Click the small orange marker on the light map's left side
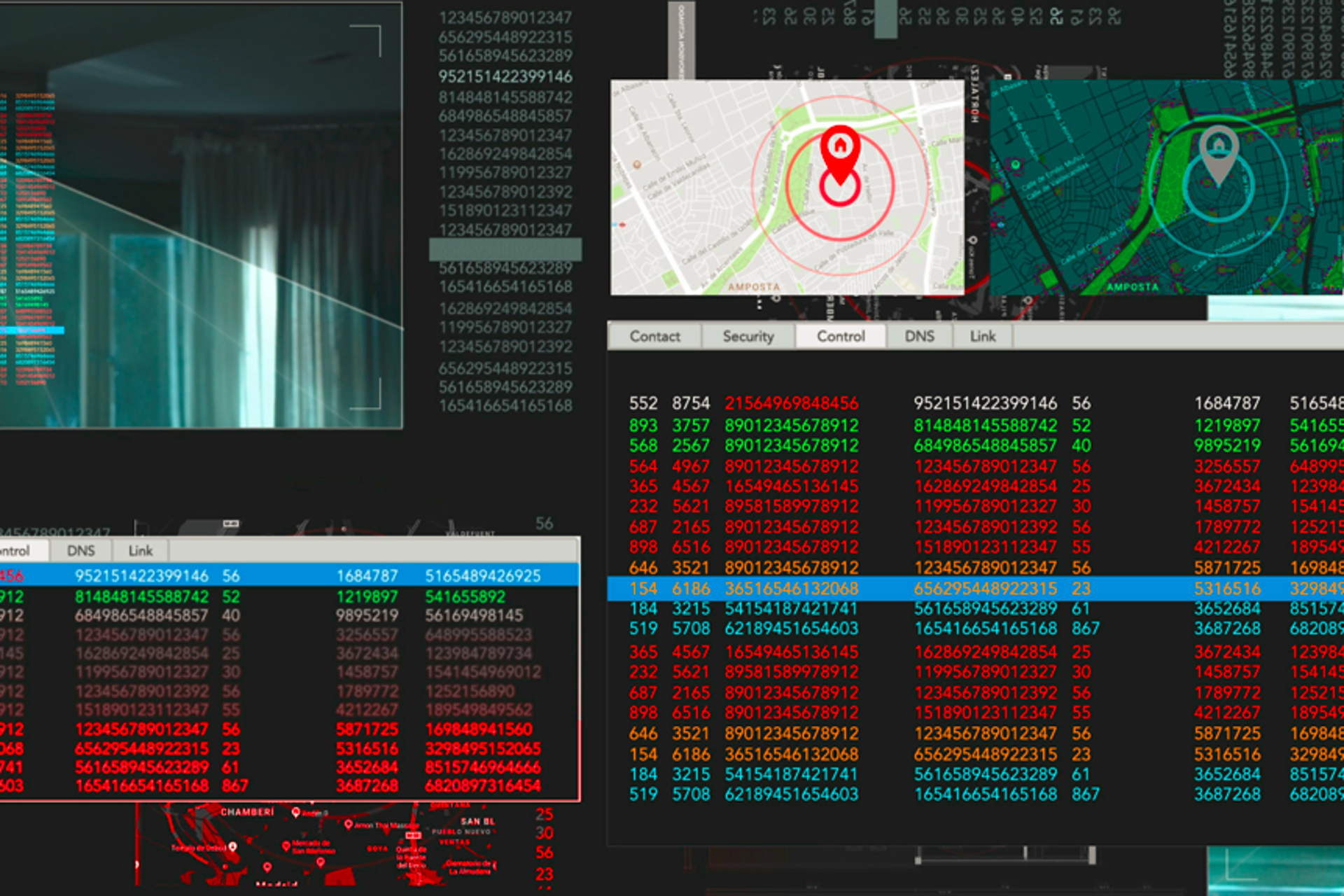 636,165
